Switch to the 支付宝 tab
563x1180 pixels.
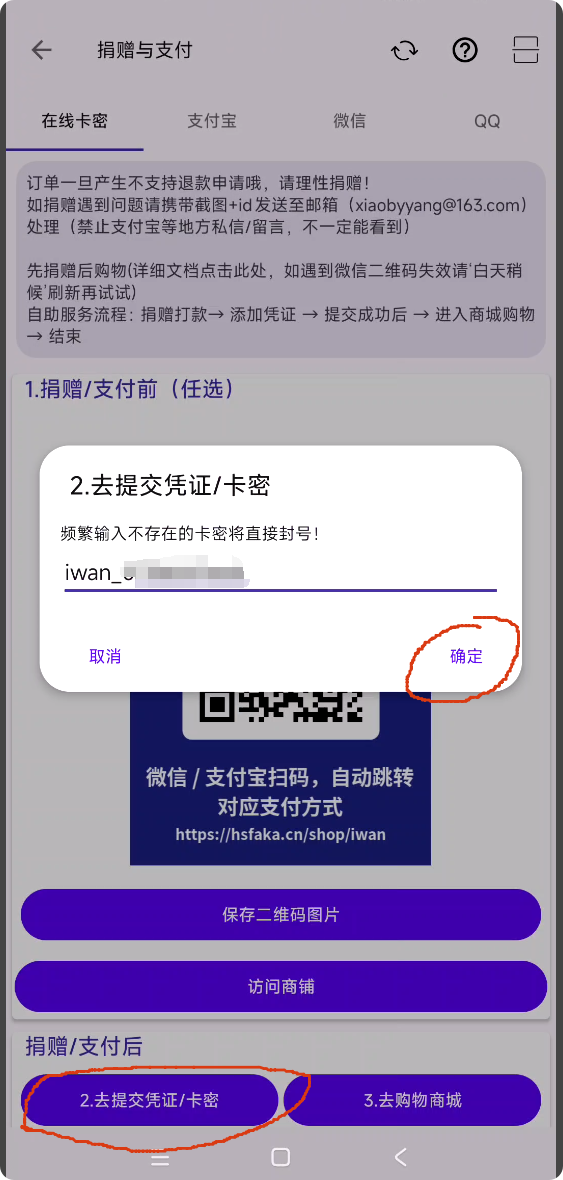click(212, 121)
